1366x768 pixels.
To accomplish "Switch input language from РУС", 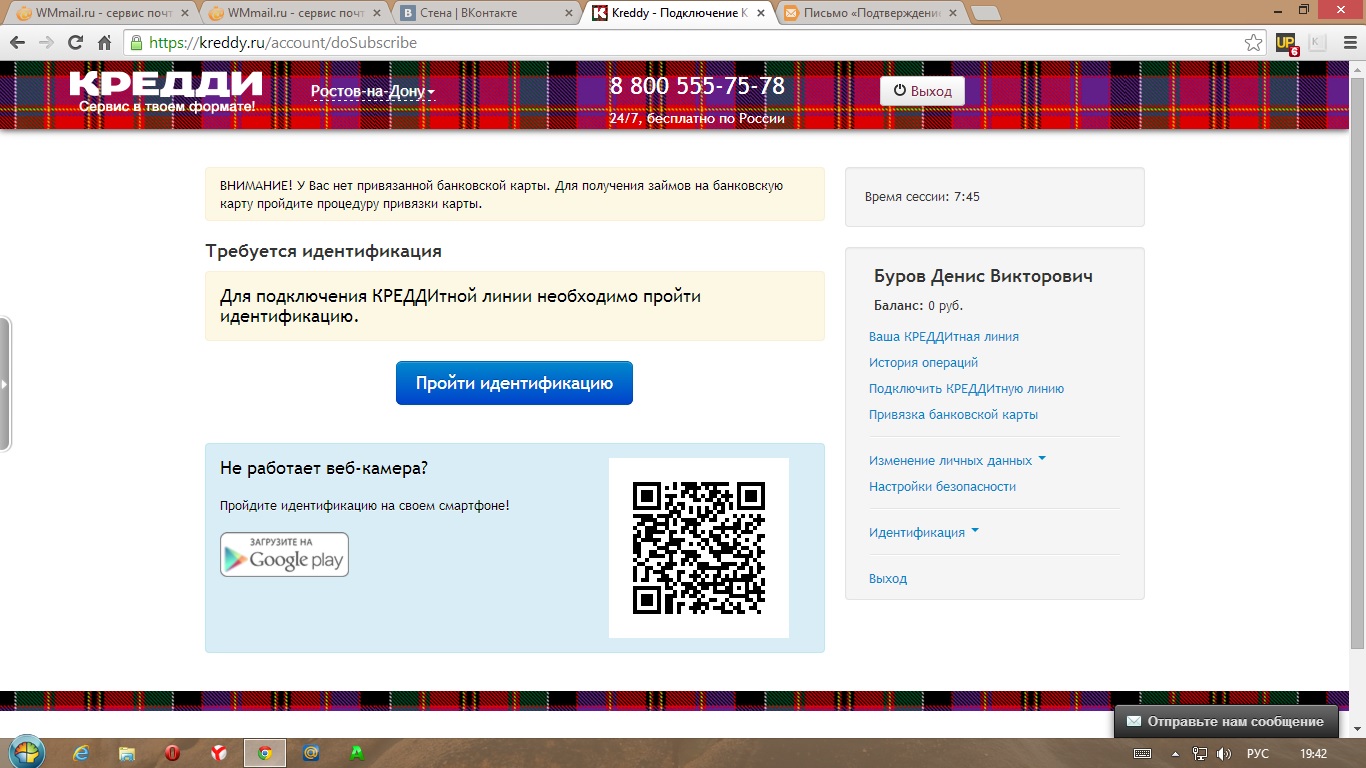I will tap(1258, 753).
